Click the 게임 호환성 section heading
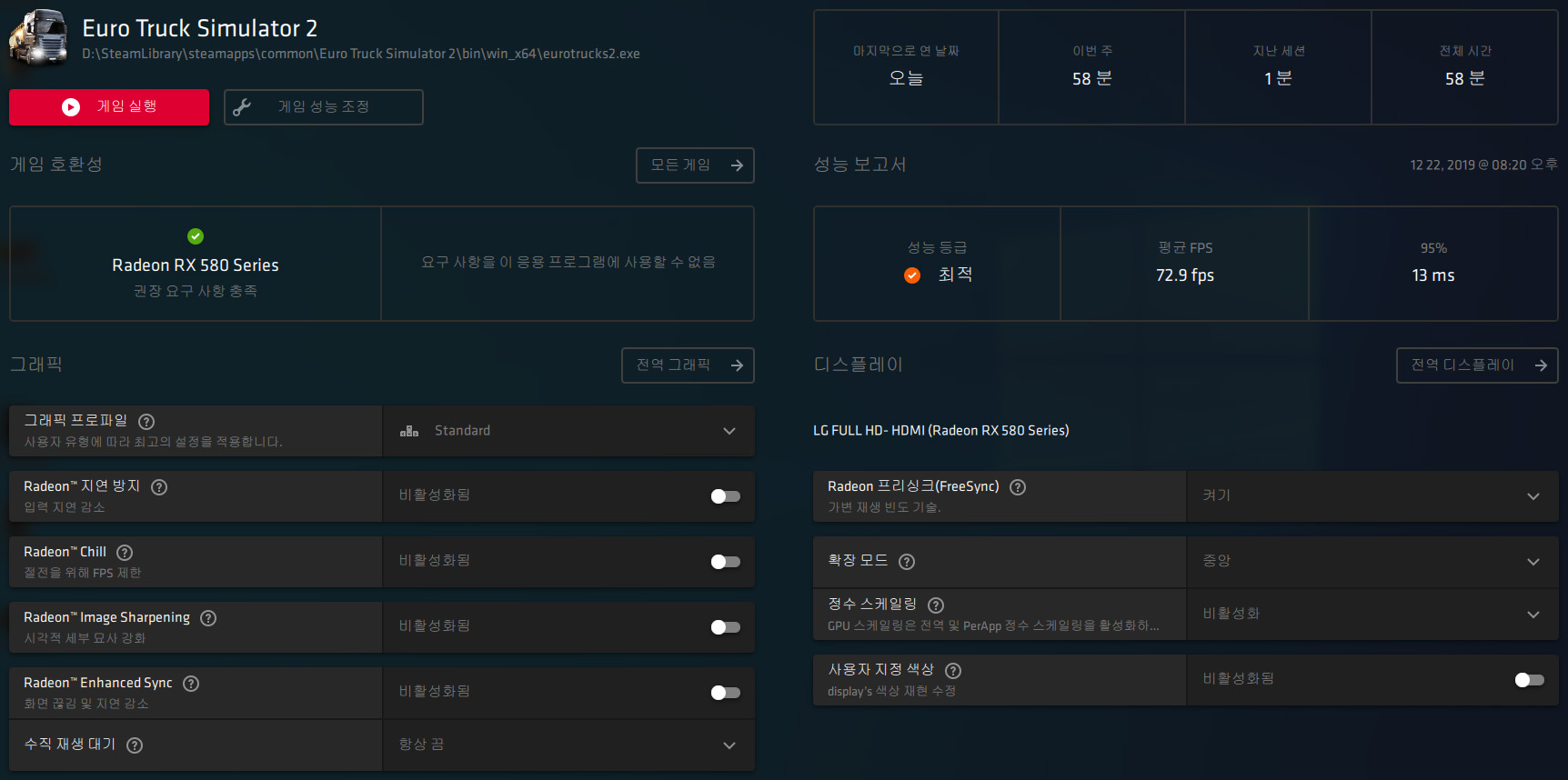The height and width of the screenshot is (780, 1568). point(56,165)
